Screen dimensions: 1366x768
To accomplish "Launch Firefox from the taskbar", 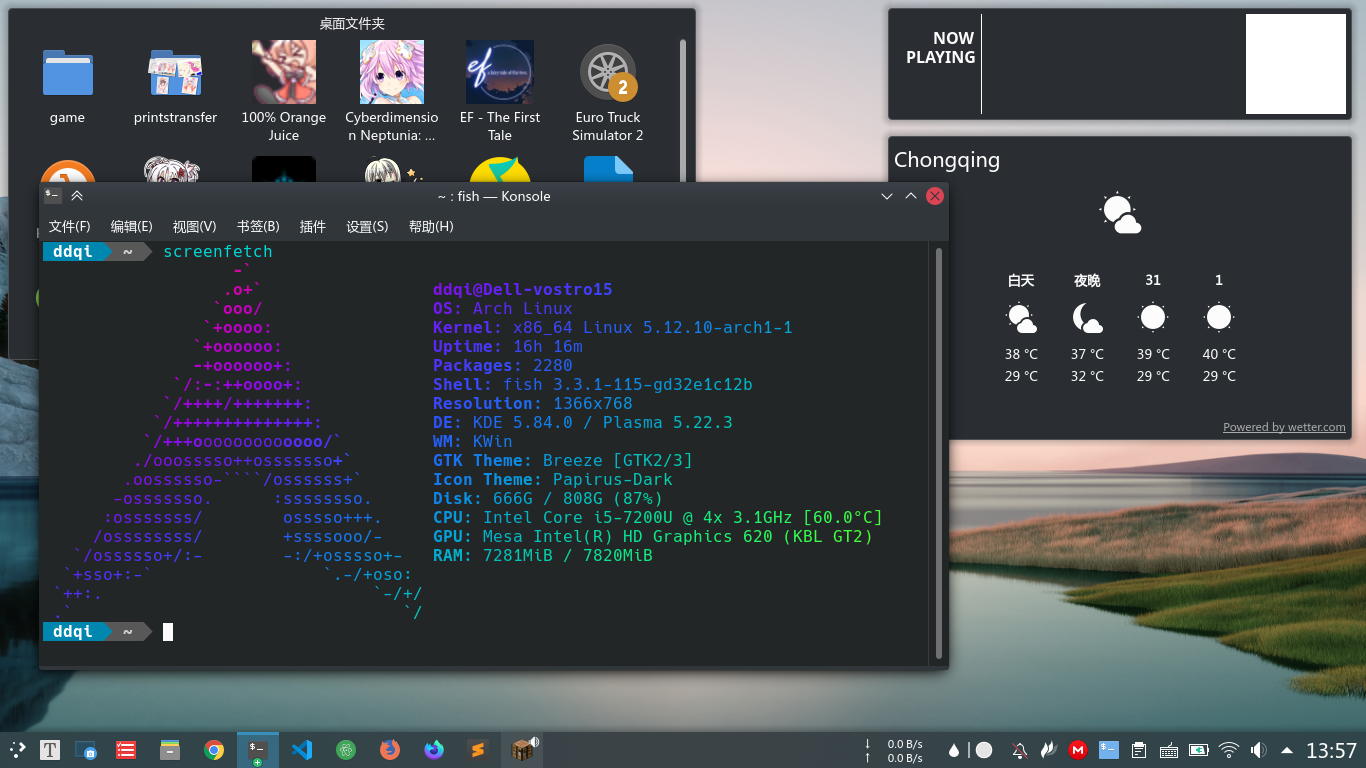I will pos(390,749).
